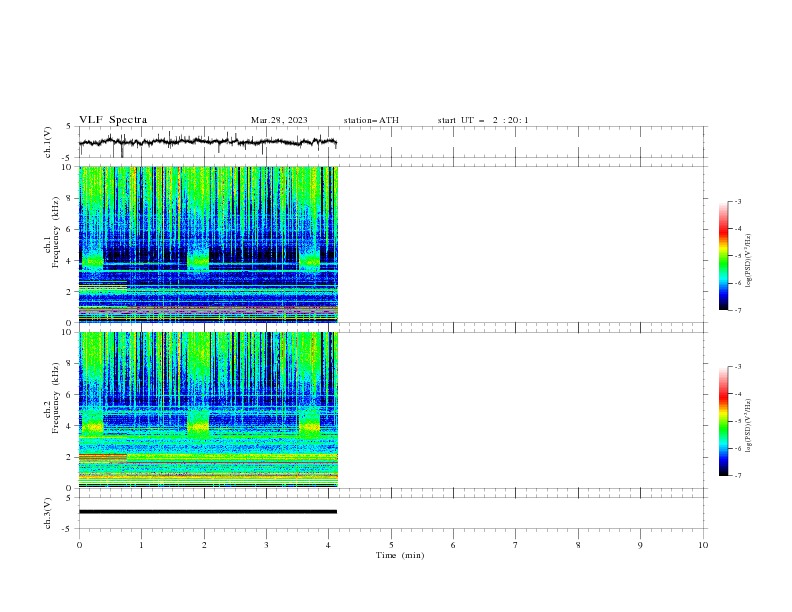Click the "2" kHz tick of ch.1 spectrogram
Screen dimensions: 792x612
[x=70, y=292]
